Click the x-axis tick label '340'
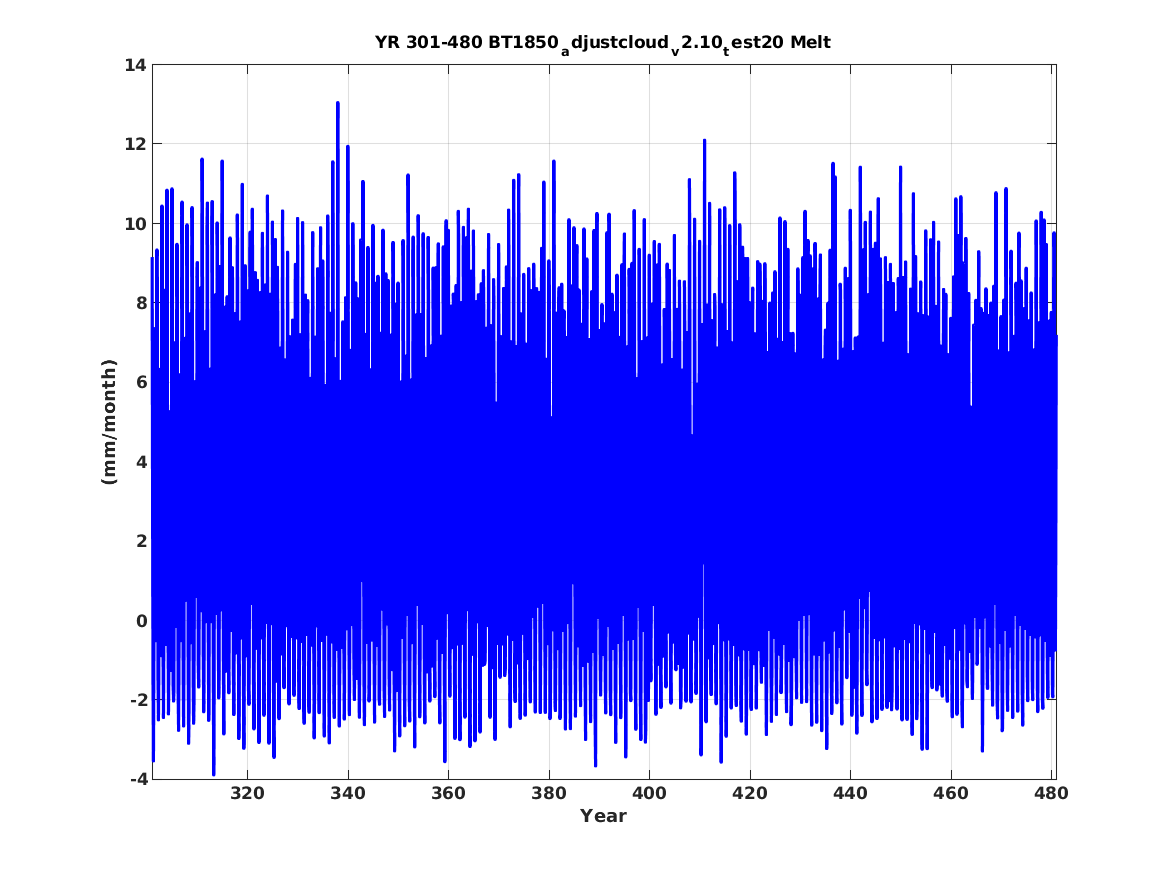Image resolution: width=1167 pixels, height=875 pixels. (x=348, y=793)
